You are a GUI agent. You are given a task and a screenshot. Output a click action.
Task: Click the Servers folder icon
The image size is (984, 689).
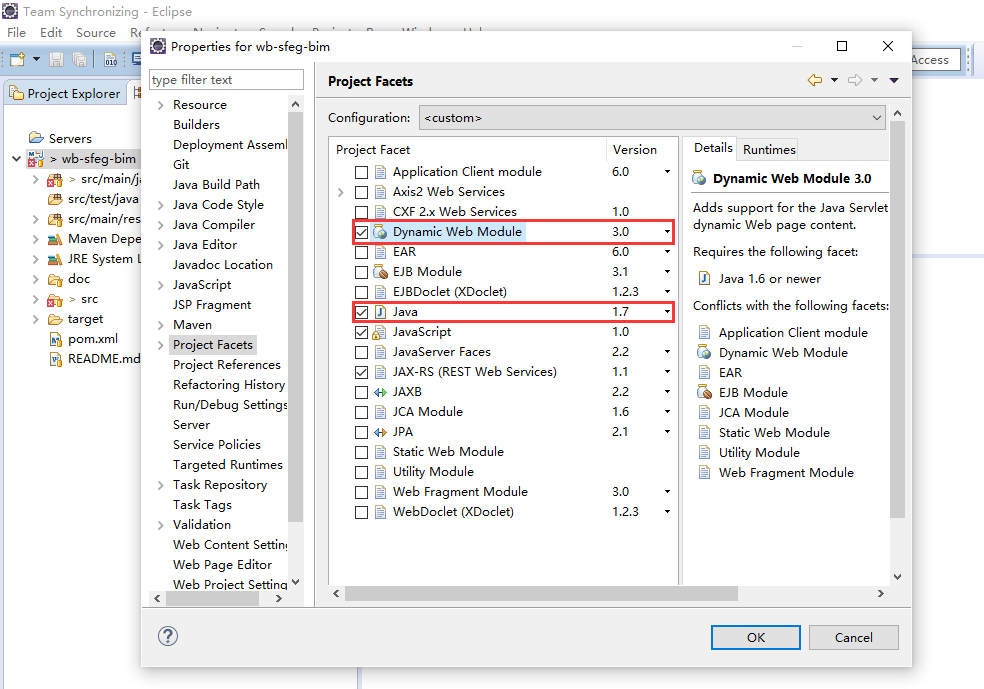(36, 138)
